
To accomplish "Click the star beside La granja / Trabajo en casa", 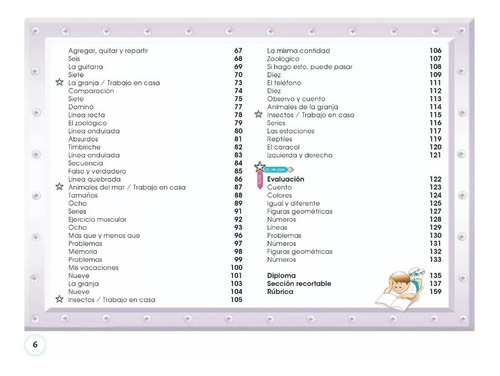I will [x=59, y=82].
